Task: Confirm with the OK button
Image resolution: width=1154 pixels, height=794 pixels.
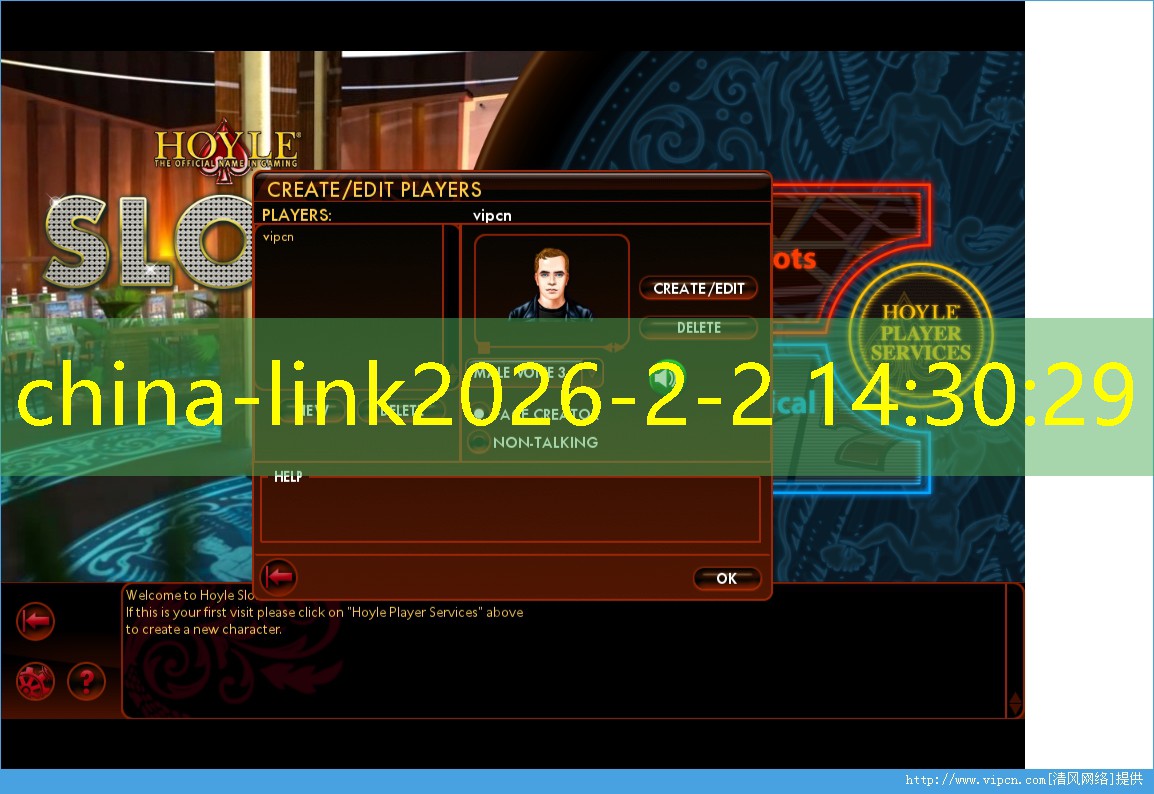Action: tap(726, 578)
